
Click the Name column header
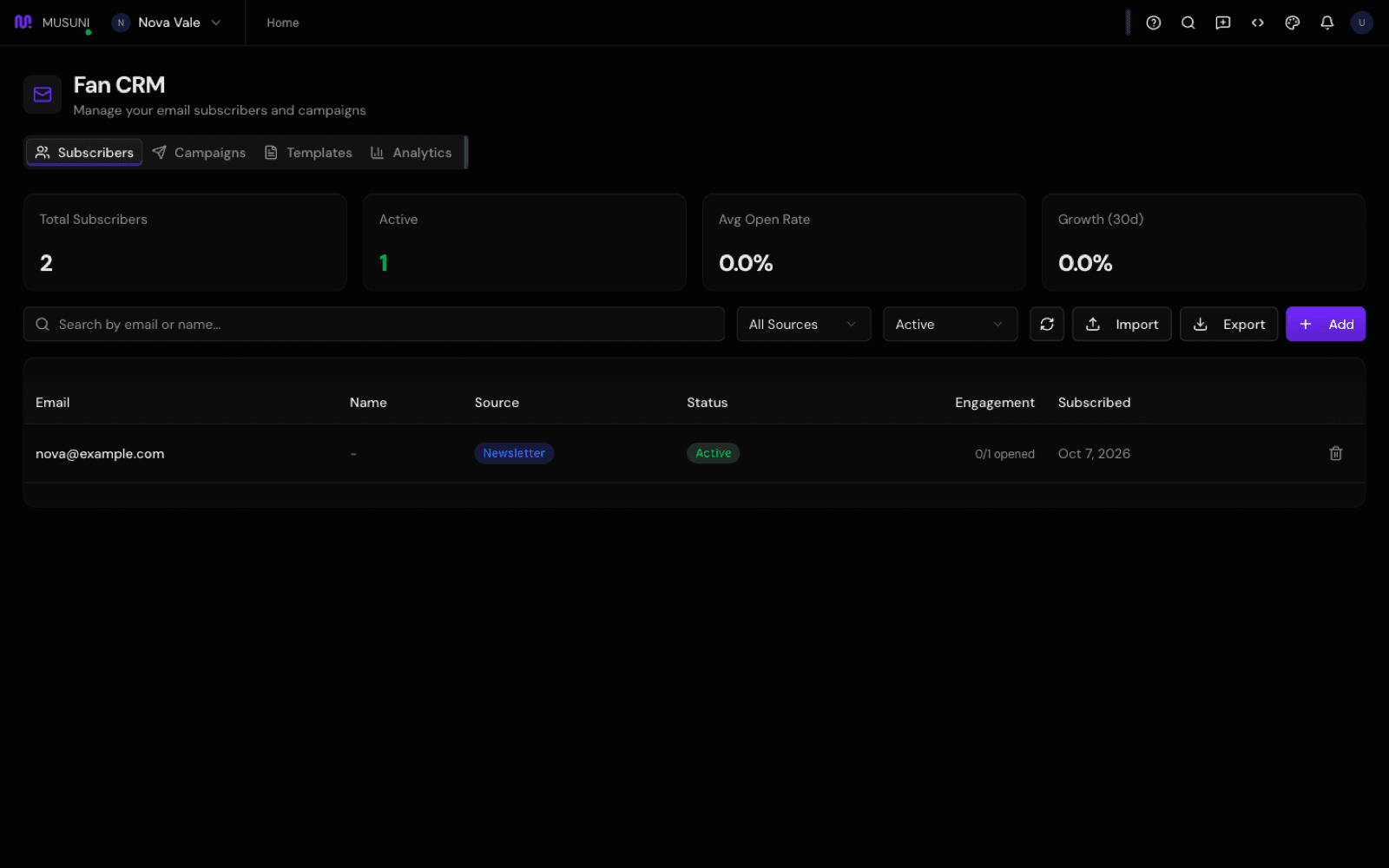pyautogui.click(x=368, y=403)
